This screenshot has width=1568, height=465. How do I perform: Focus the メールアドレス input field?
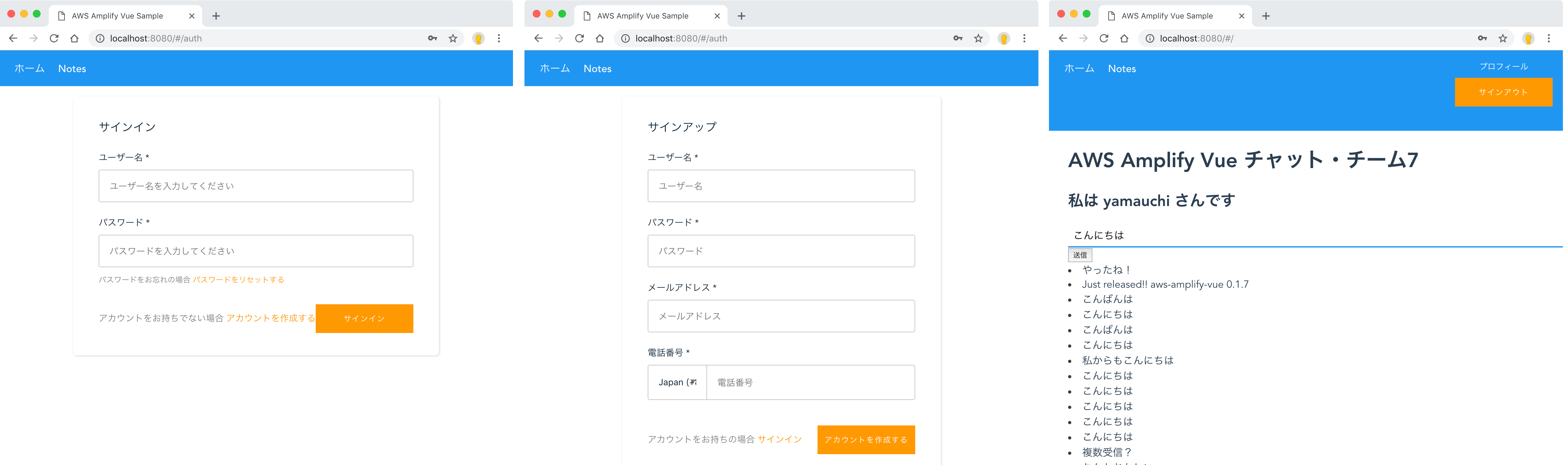pyautogui.click(x=781, y=316)
